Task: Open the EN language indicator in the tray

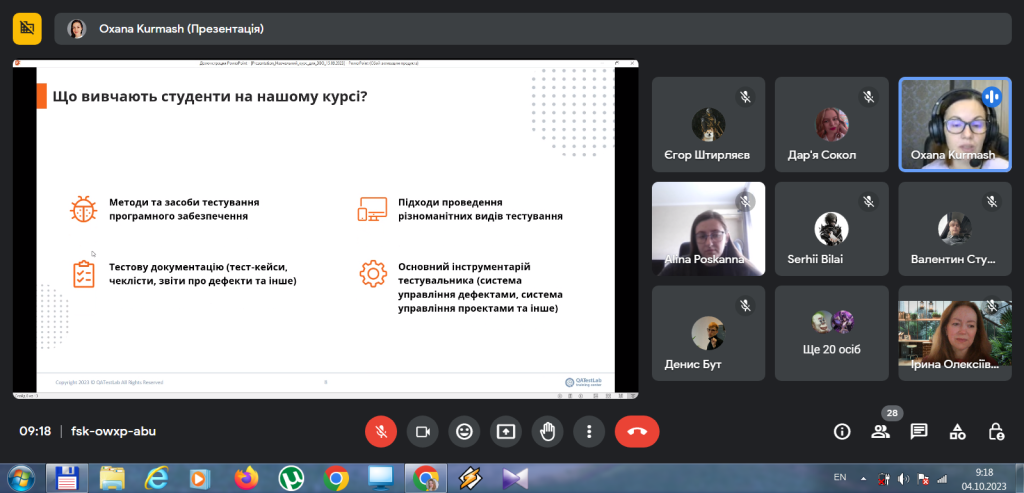Action: click(839, 478)
